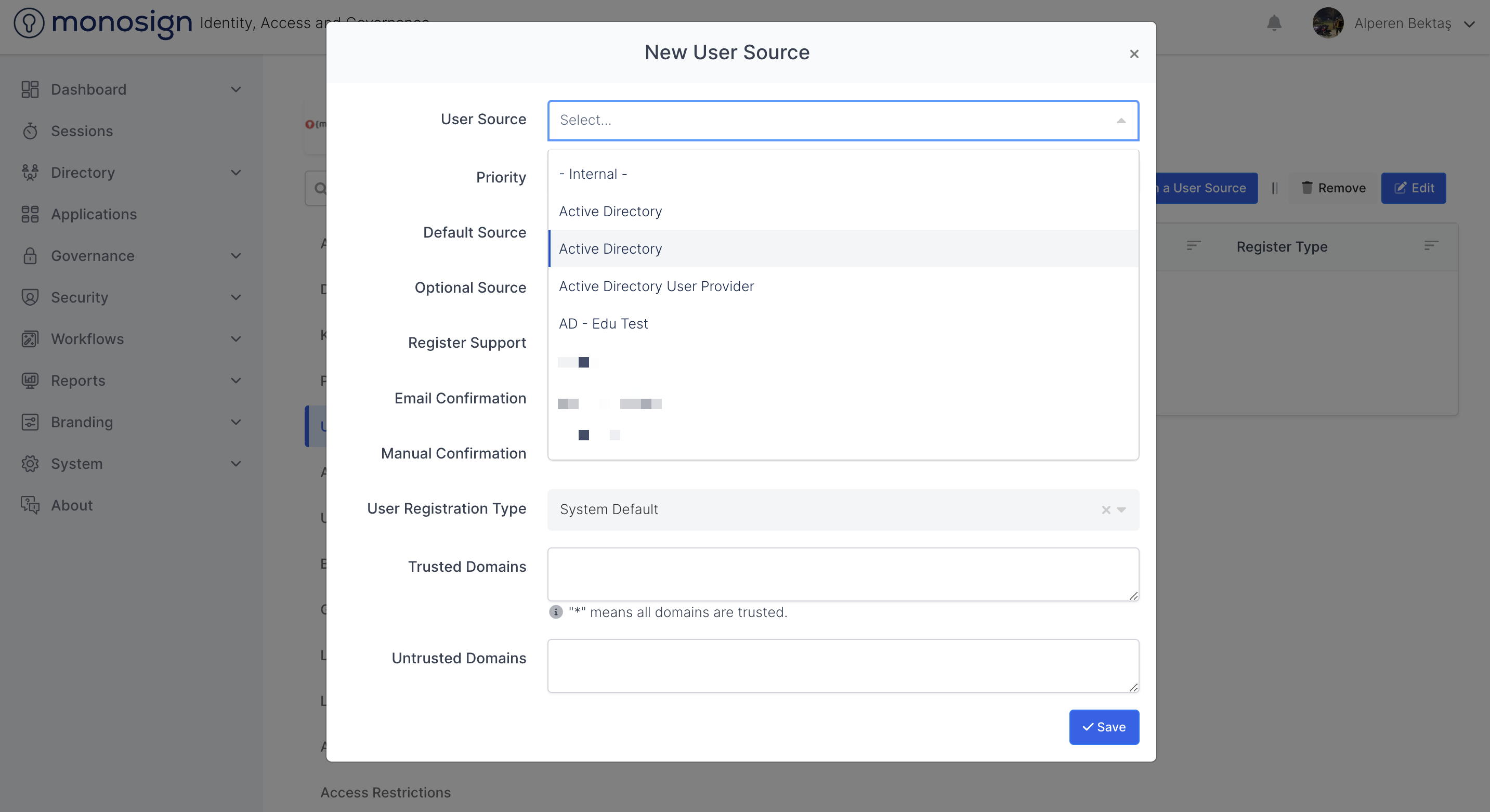This screenshot has width=1490, height=812.
Task: Click the Sessions stopwatch icon
Action: (x=30, y=132)
